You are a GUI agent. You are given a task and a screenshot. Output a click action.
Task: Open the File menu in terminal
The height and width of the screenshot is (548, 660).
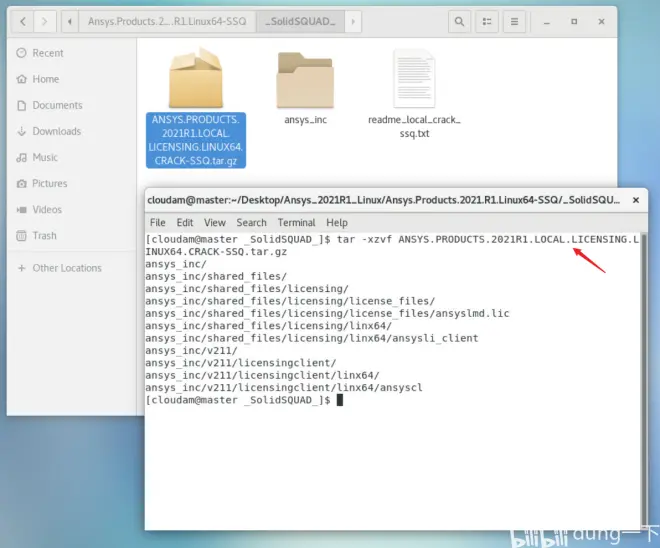[157, 223]
